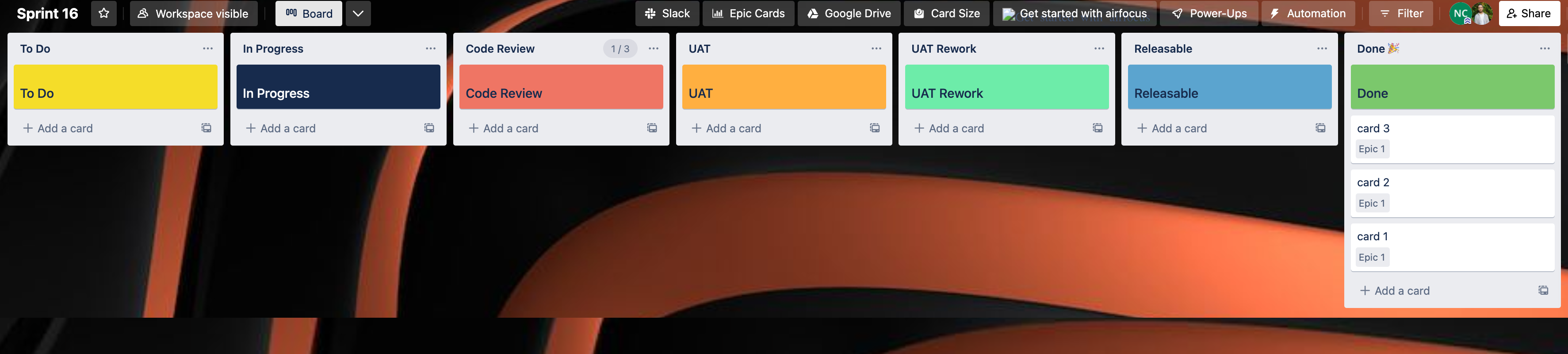Switch to Board view
Image resolution: width=1568 pixels, height=354 pixels.
309,13
